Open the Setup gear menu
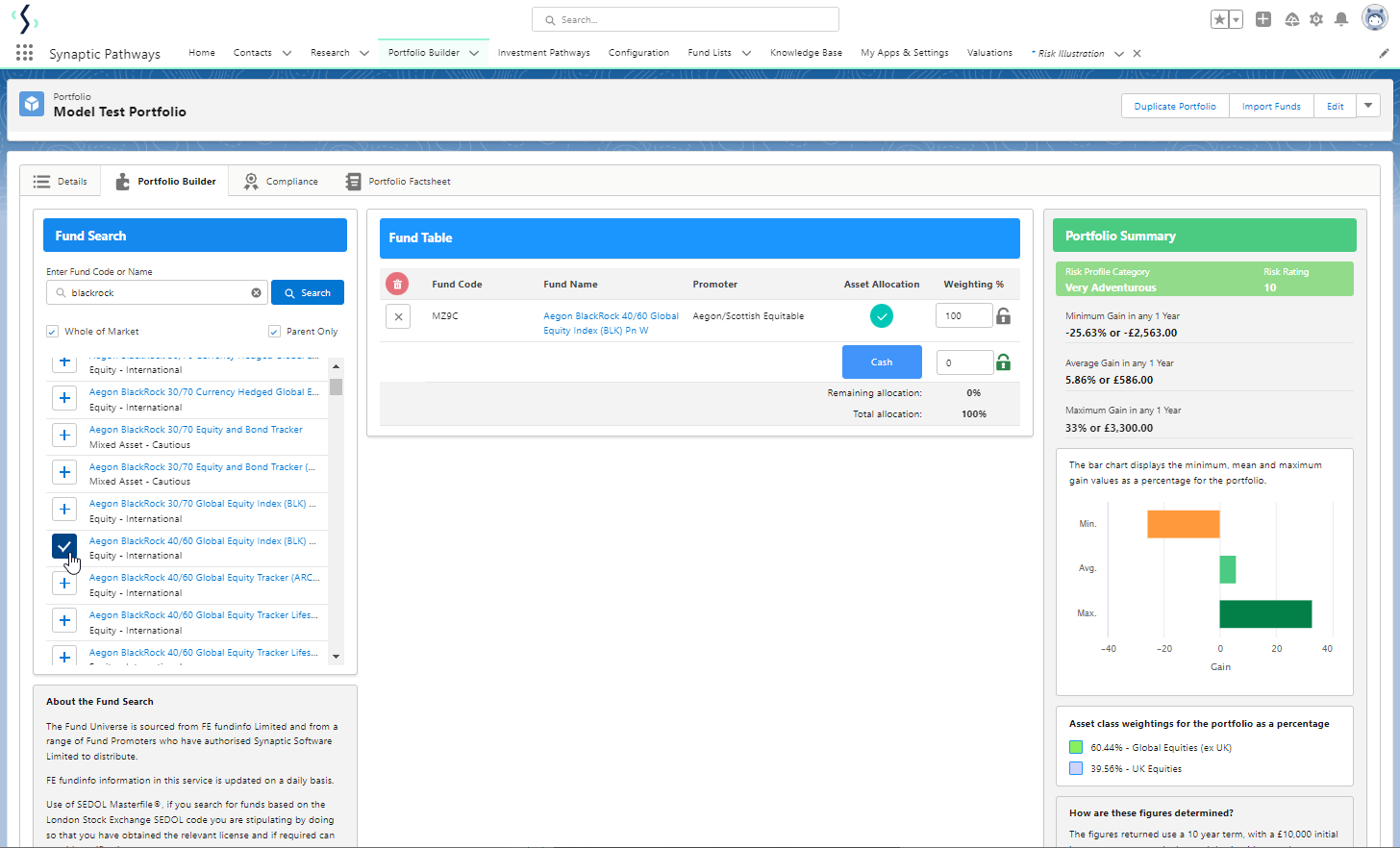1400x848 pixels. tap(1316, 19)
